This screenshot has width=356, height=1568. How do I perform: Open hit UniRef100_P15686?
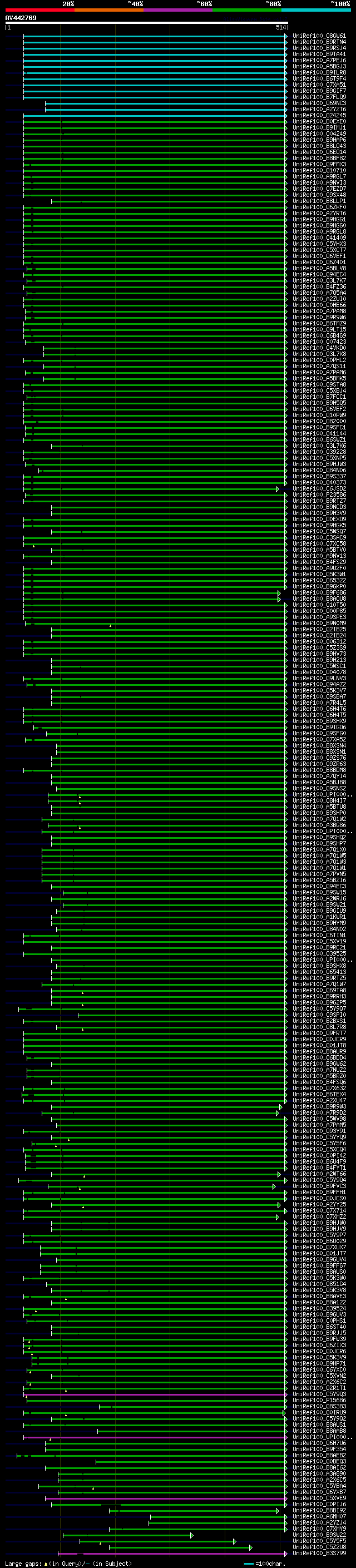[x=319, y=1400]
